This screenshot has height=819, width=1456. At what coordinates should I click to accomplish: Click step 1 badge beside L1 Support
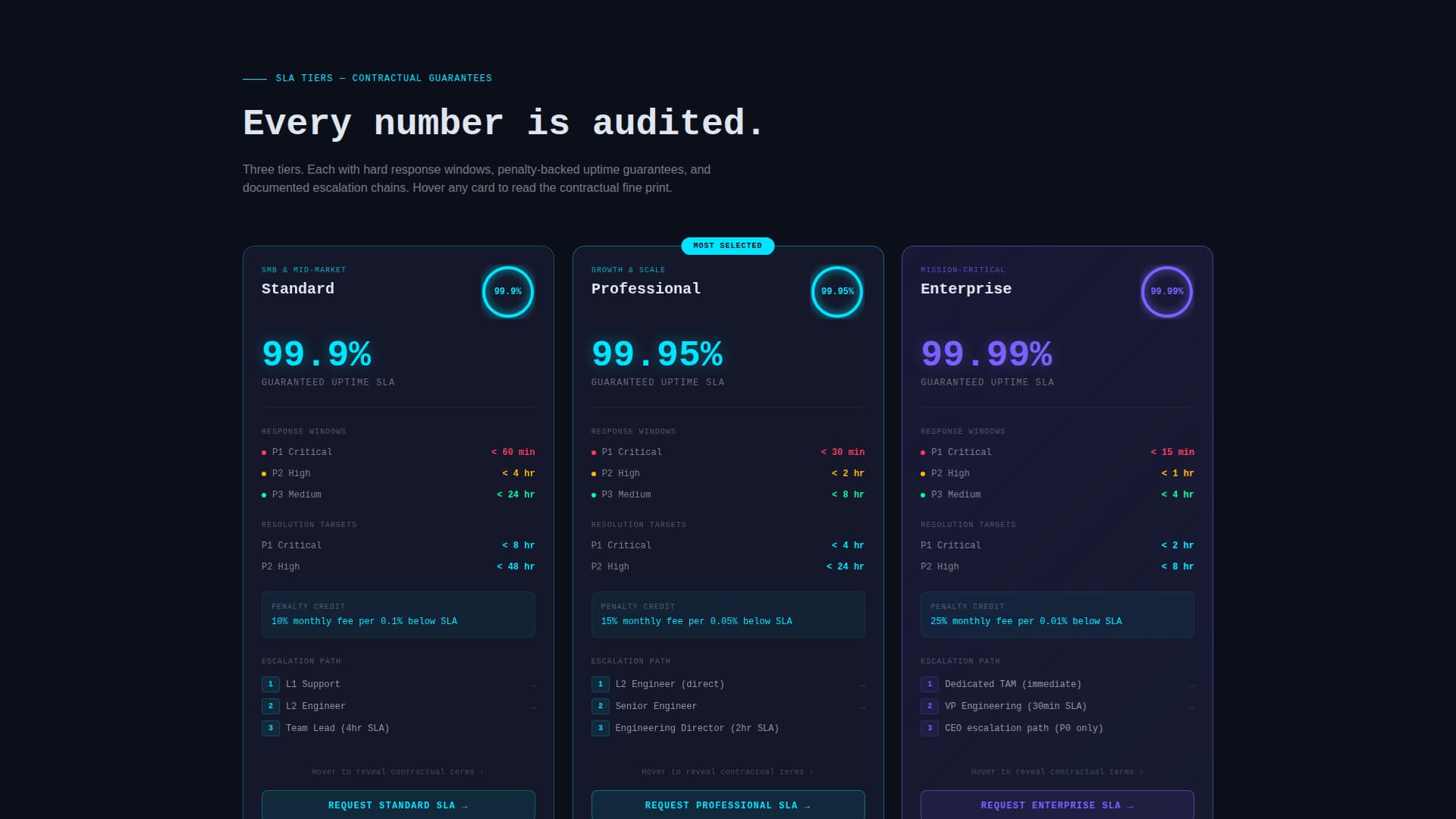pos(270,684)
